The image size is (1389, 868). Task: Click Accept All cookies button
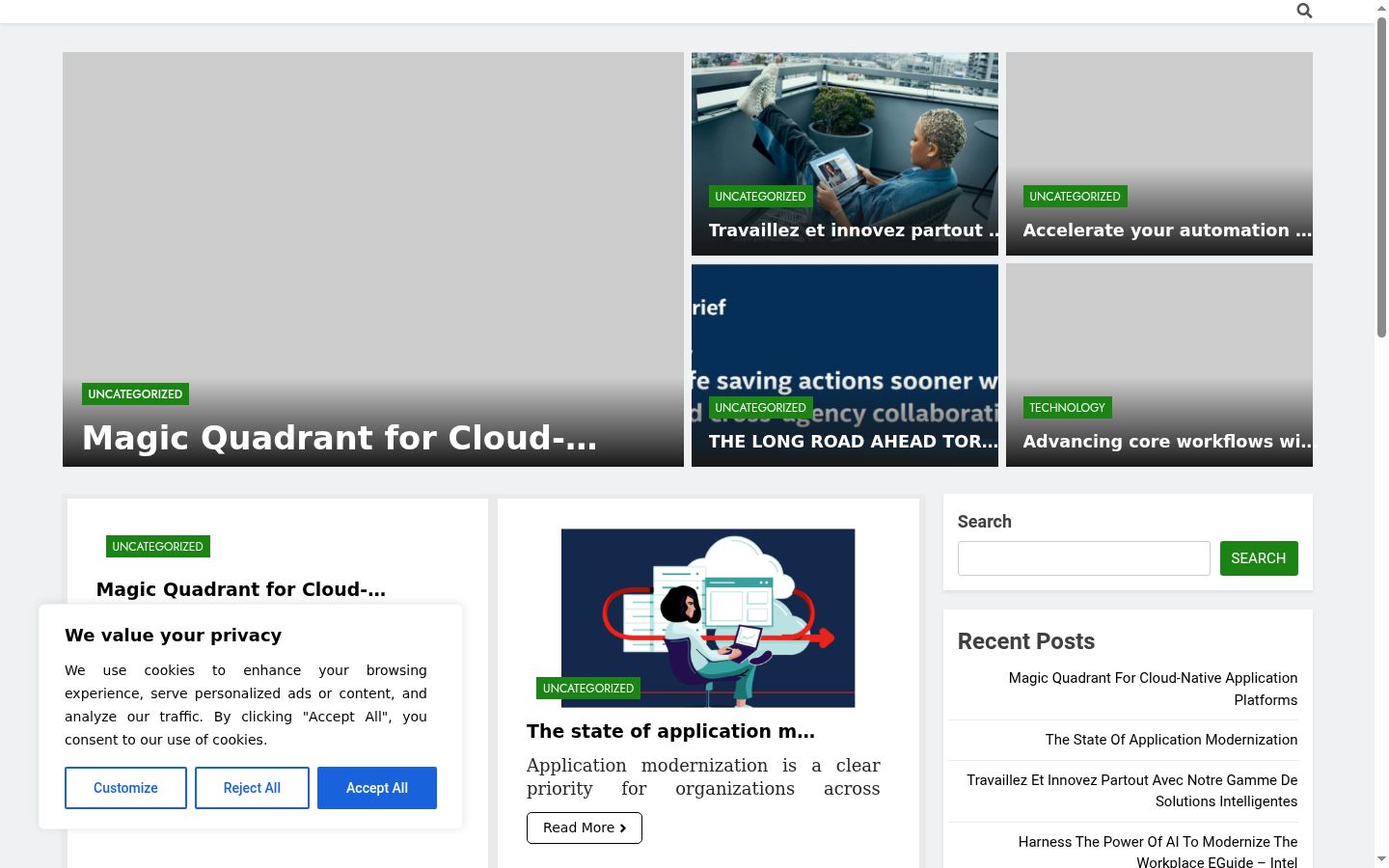pos(377,788)
